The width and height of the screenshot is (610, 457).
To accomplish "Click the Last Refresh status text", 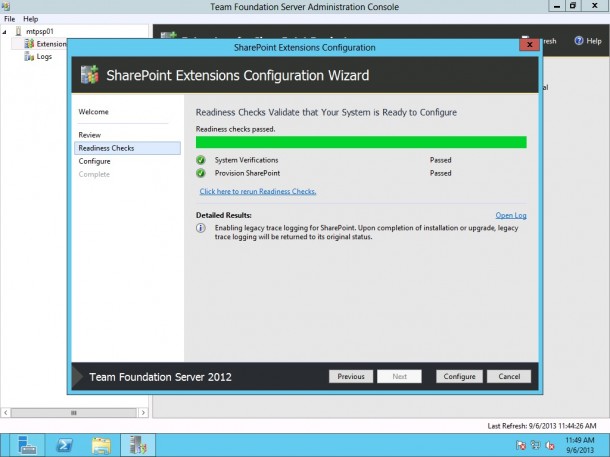I will [x=542, y=426].
